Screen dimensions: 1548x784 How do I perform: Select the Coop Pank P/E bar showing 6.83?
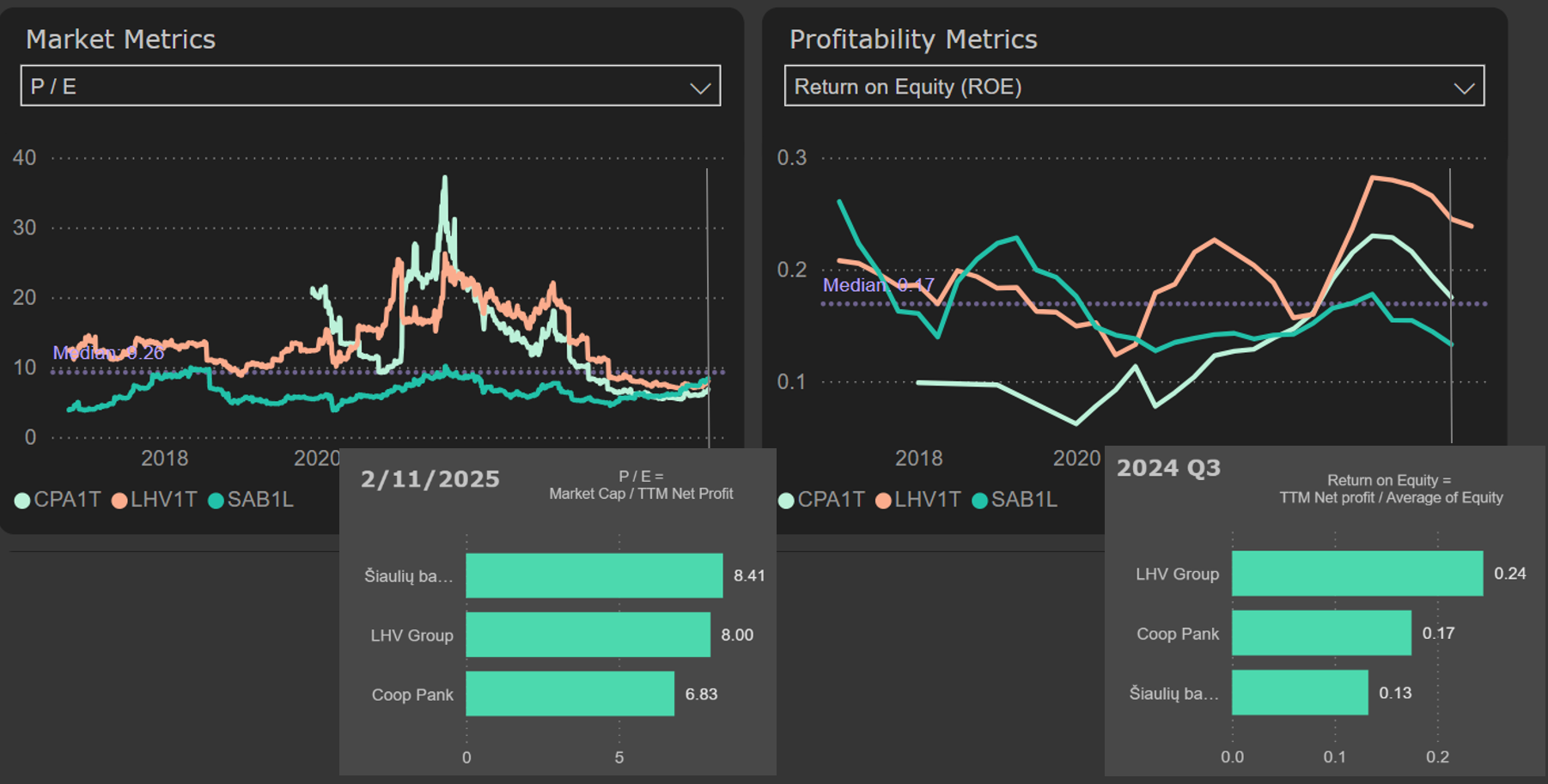570,694
